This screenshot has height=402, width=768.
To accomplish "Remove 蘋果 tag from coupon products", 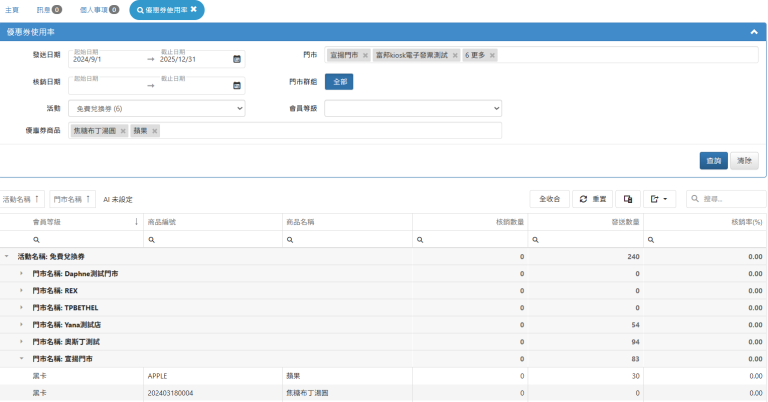I will click(x=154, y=131).
